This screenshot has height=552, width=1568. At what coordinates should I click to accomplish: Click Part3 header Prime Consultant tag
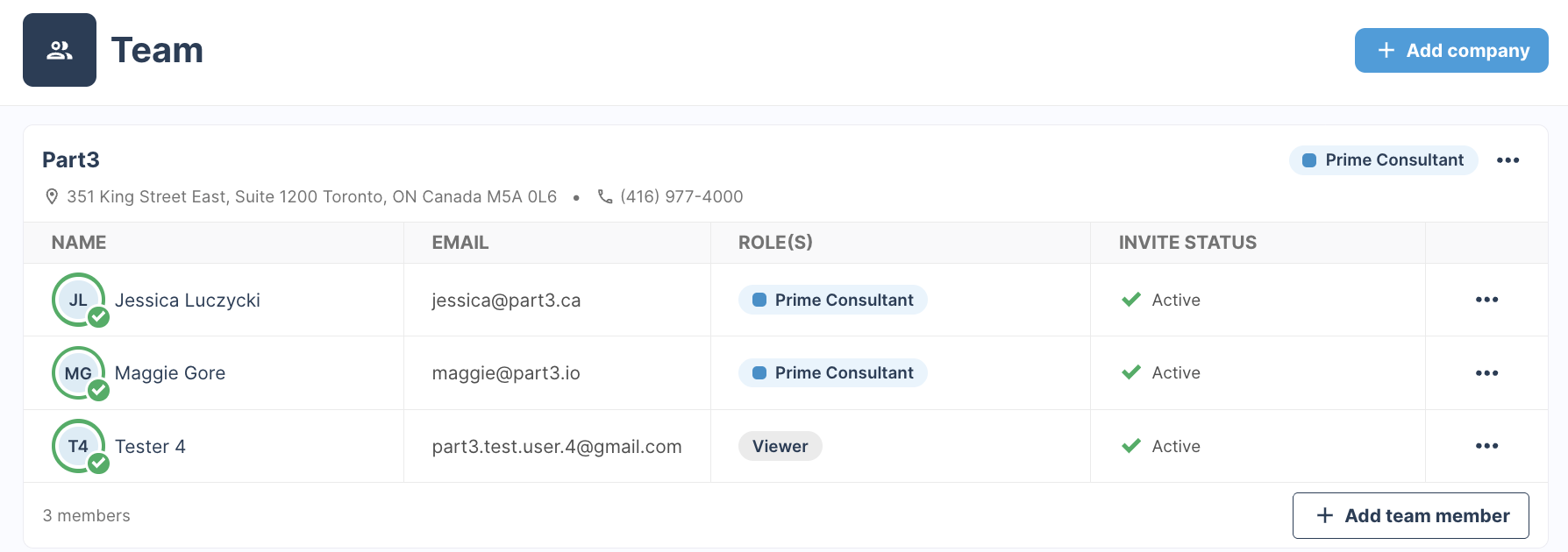(1383, 160)
